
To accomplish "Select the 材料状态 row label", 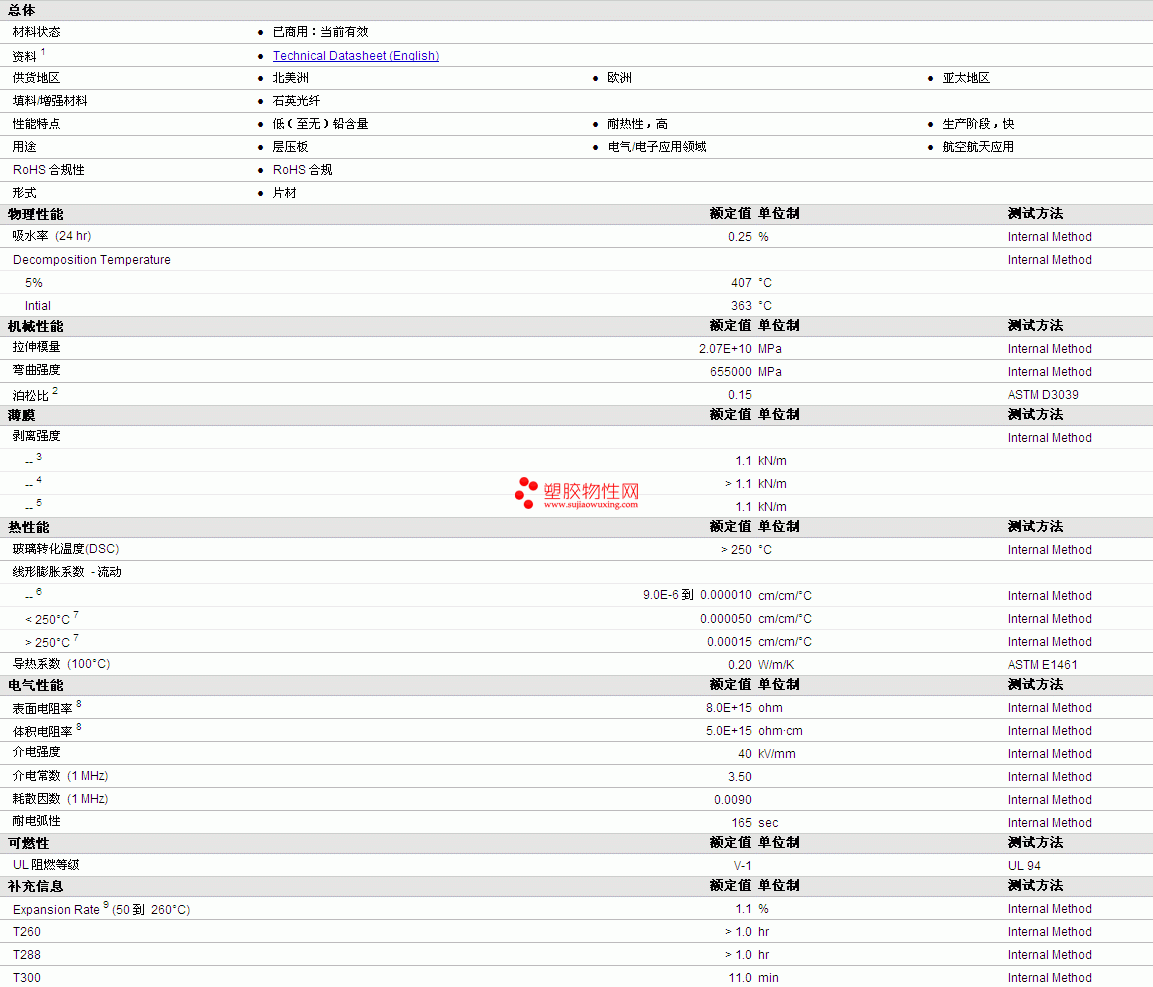I will (37, 32).
